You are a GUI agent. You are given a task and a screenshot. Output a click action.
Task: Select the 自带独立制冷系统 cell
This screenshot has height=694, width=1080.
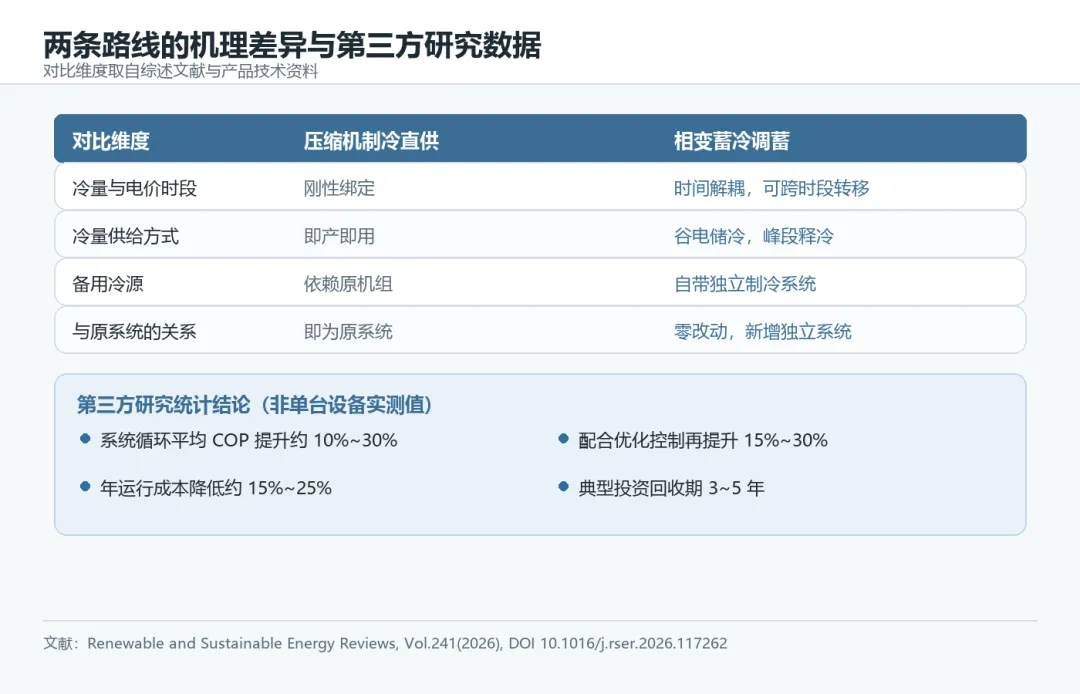click(745, 284)
